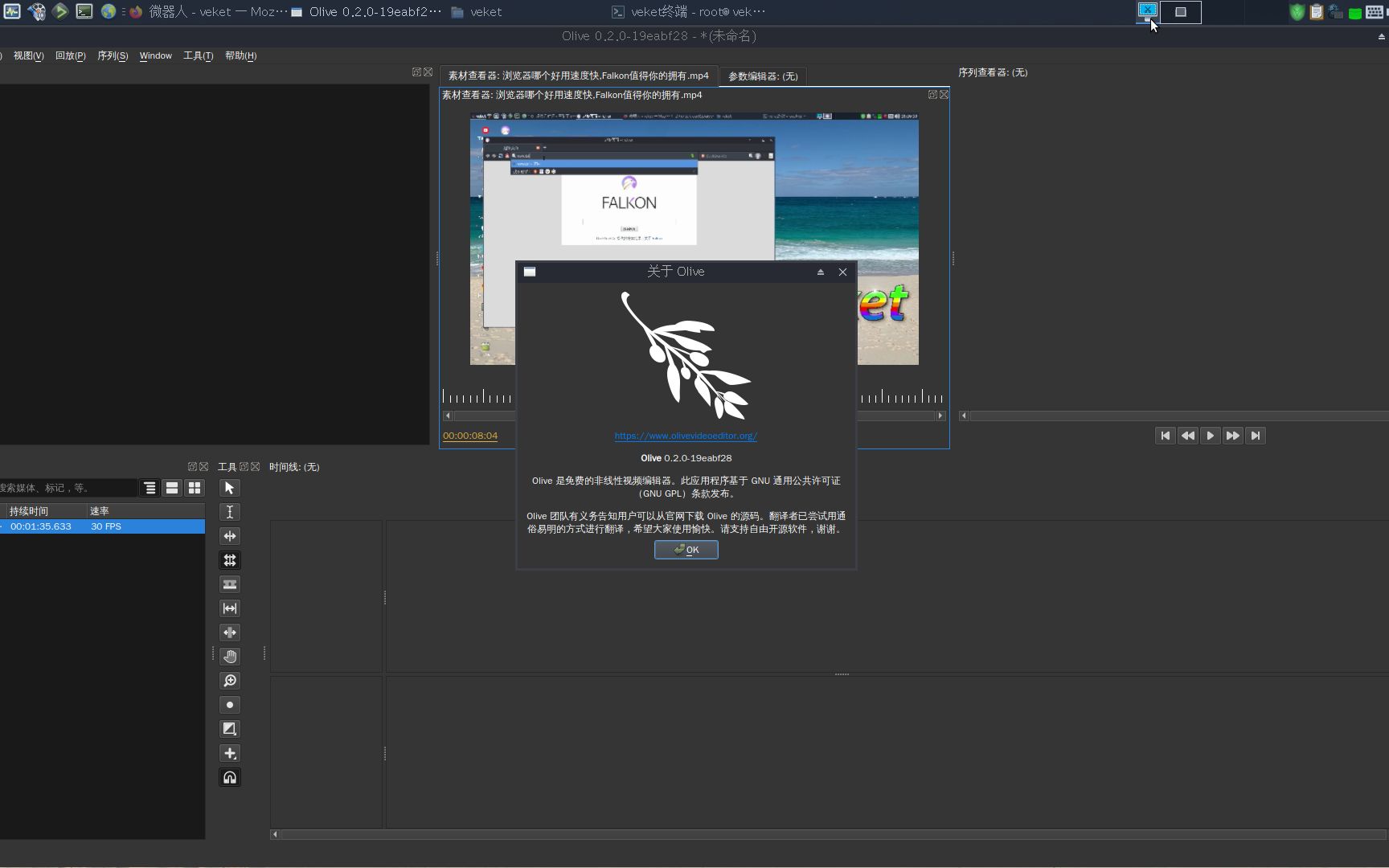The width and height of the screenshot is (1389, 868).
Task: Click the sequence viewer scrollbar left arrow
Action: coord(964,416)
